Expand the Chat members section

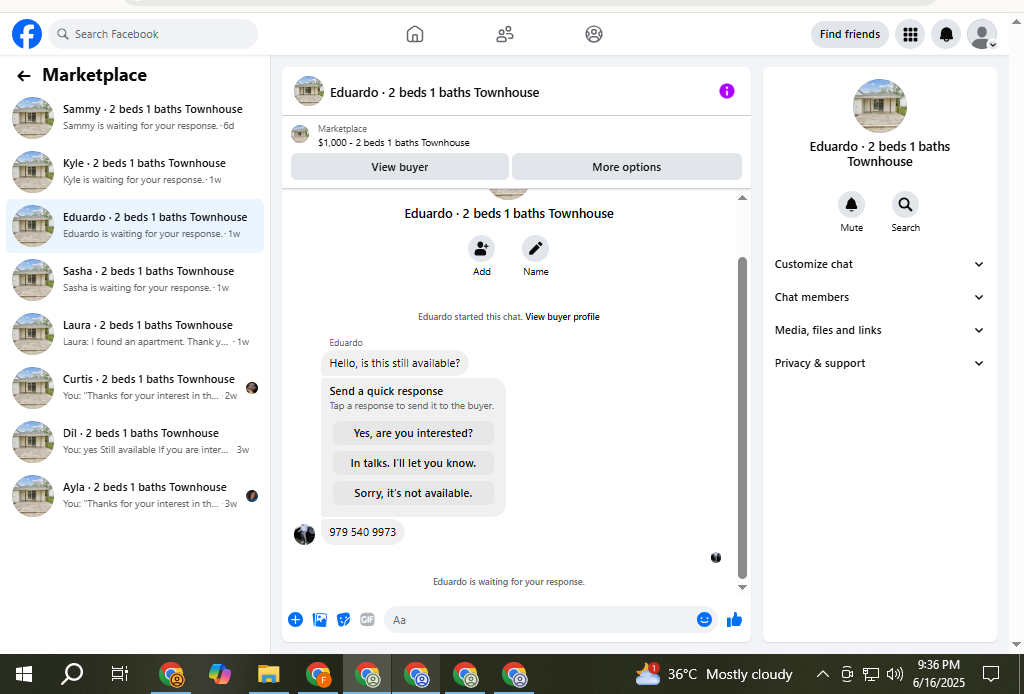point(879,297)
